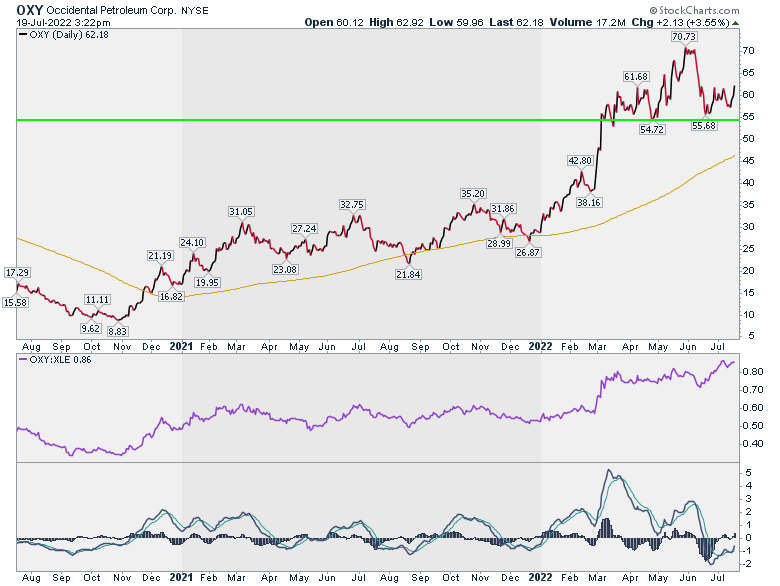Click the 5 tick on MACD scale
Viewport: 780px width, 586px height.
tap(749, 473)
